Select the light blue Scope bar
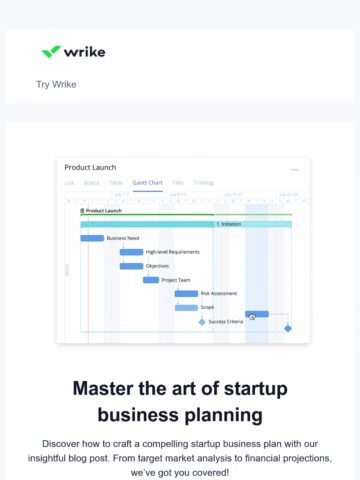The height and width of the screenshot is (480, 360). click(186, 307)
